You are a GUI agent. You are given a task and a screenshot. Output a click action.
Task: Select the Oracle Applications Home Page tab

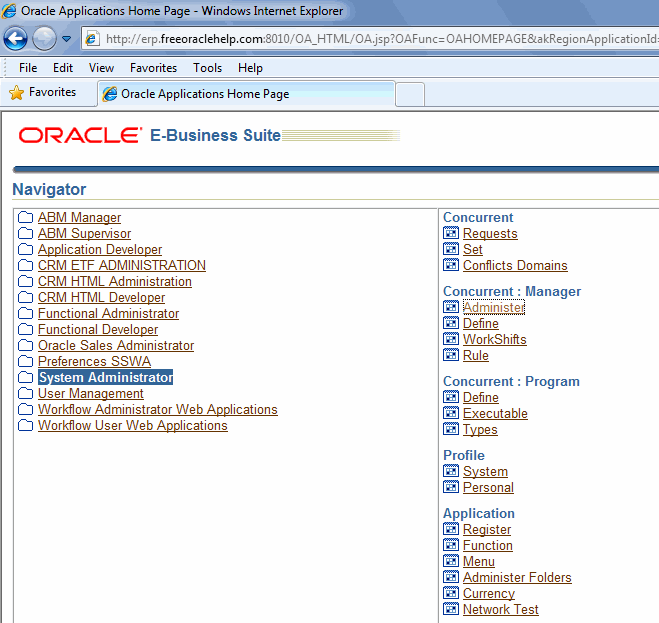pos(247,94)
